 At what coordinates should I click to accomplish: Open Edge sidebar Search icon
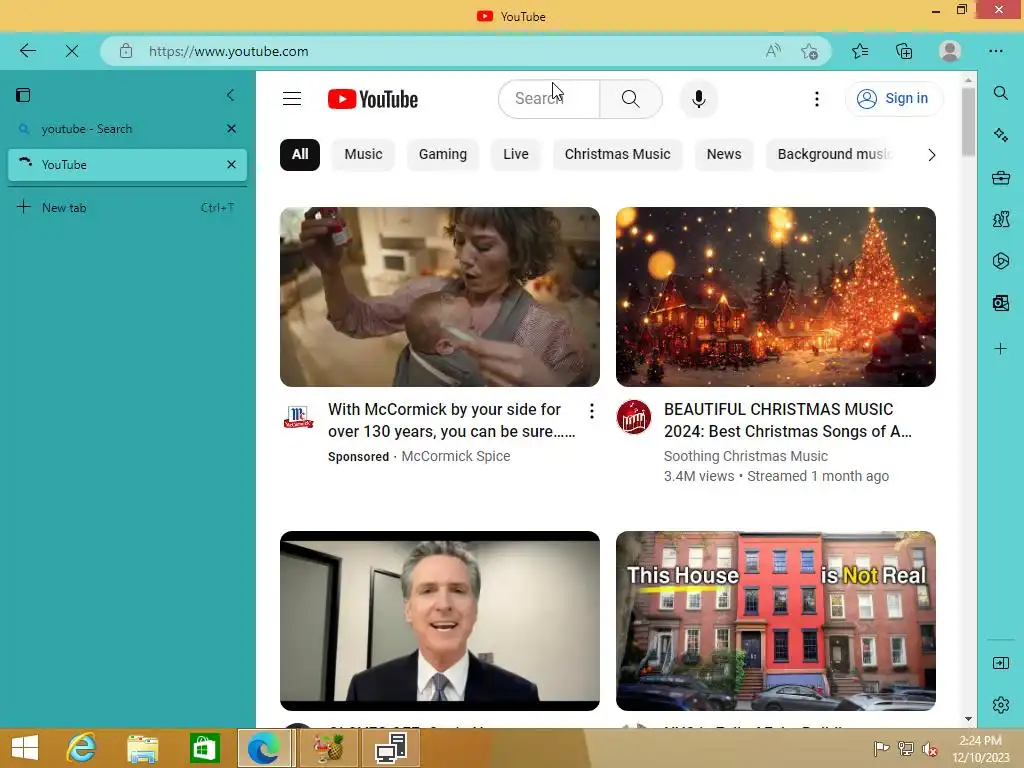1000,93
